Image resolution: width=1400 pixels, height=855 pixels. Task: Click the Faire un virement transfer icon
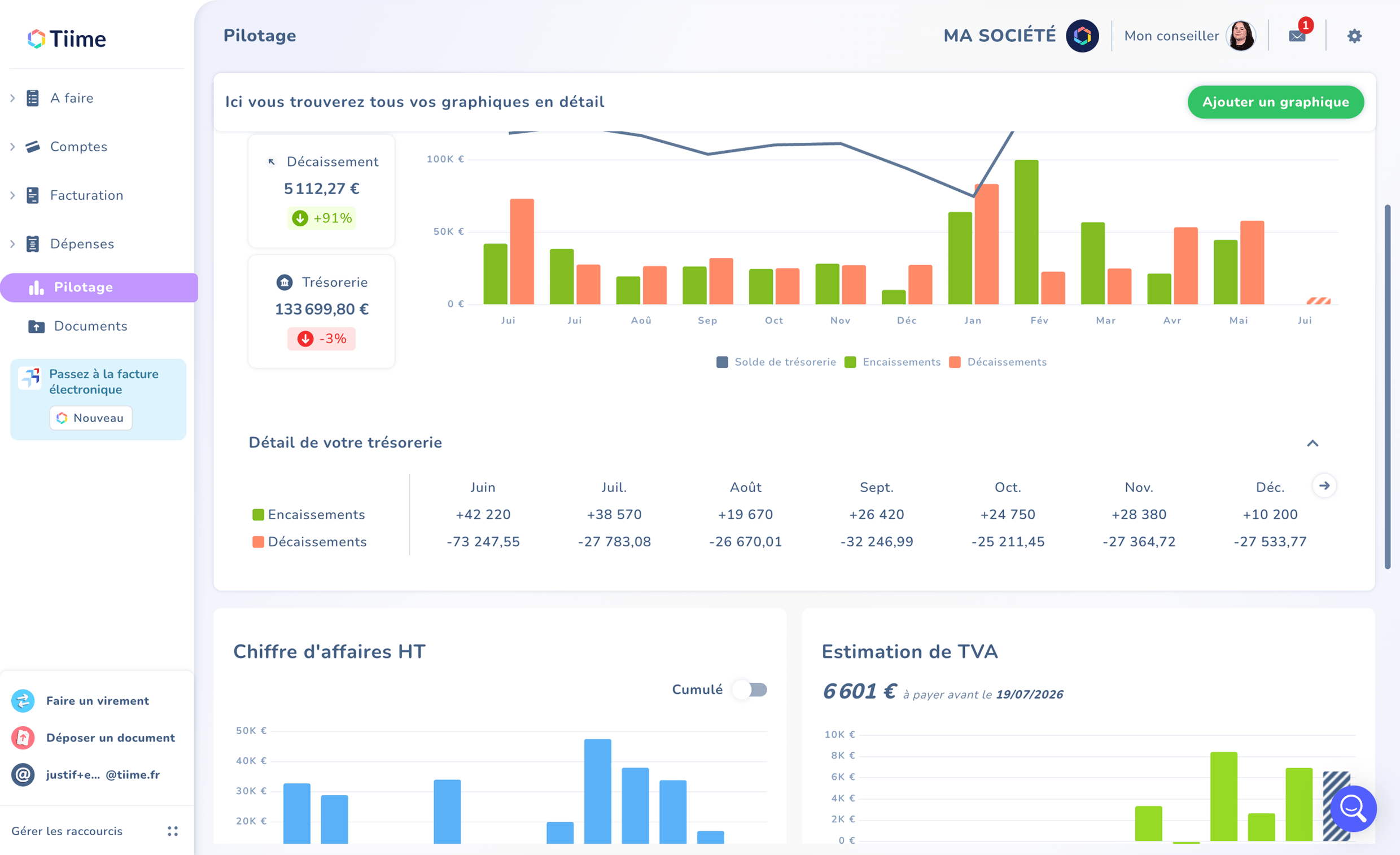[23, 700]
